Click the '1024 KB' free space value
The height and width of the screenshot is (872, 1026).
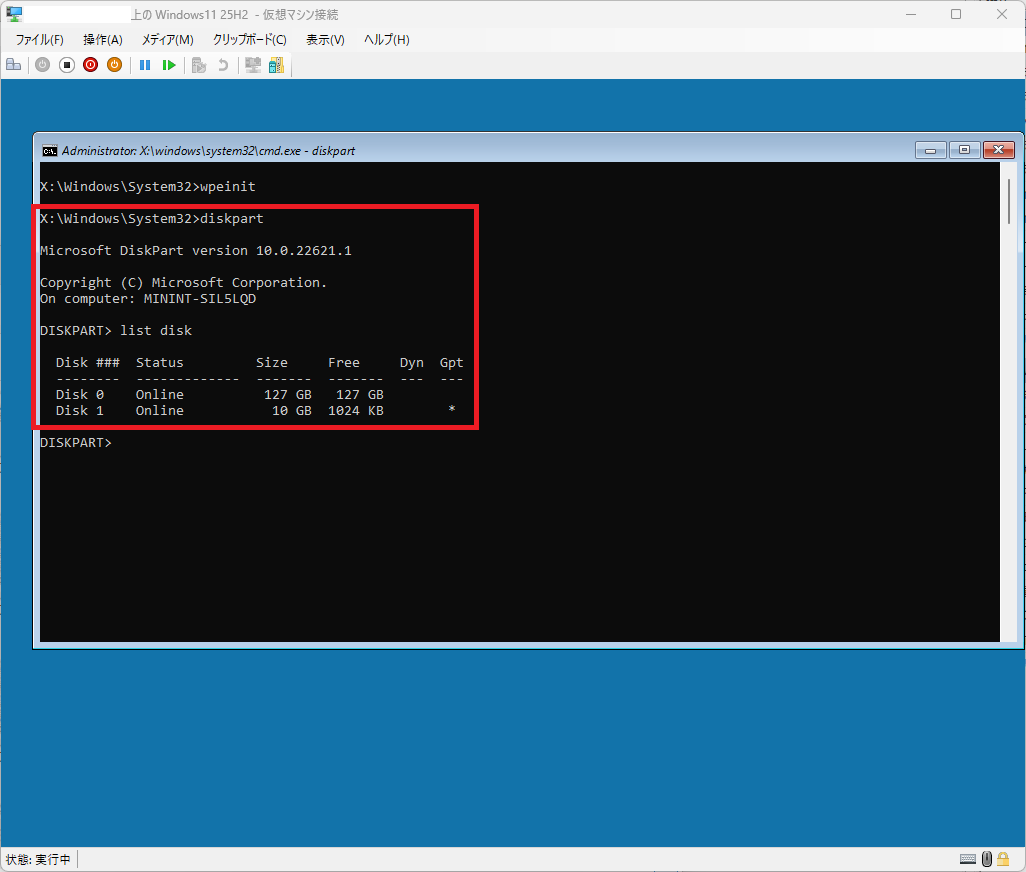point(356,411)
